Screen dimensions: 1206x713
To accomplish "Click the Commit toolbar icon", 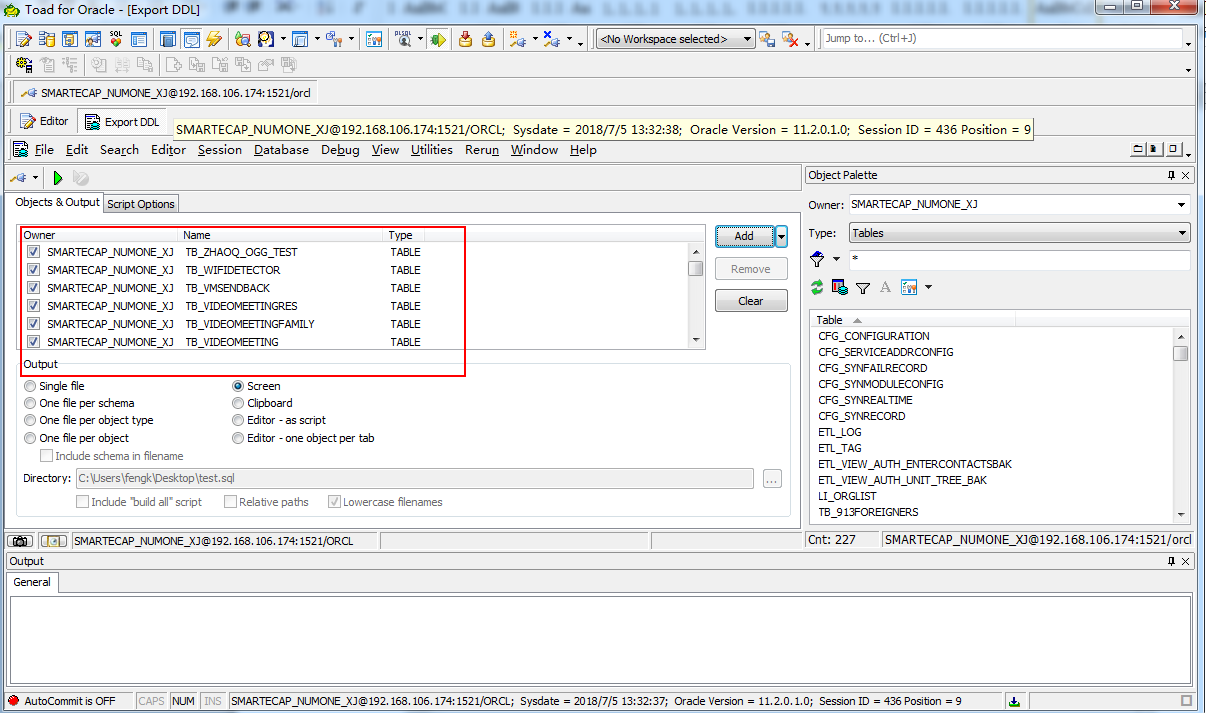I will pos(465,39).
